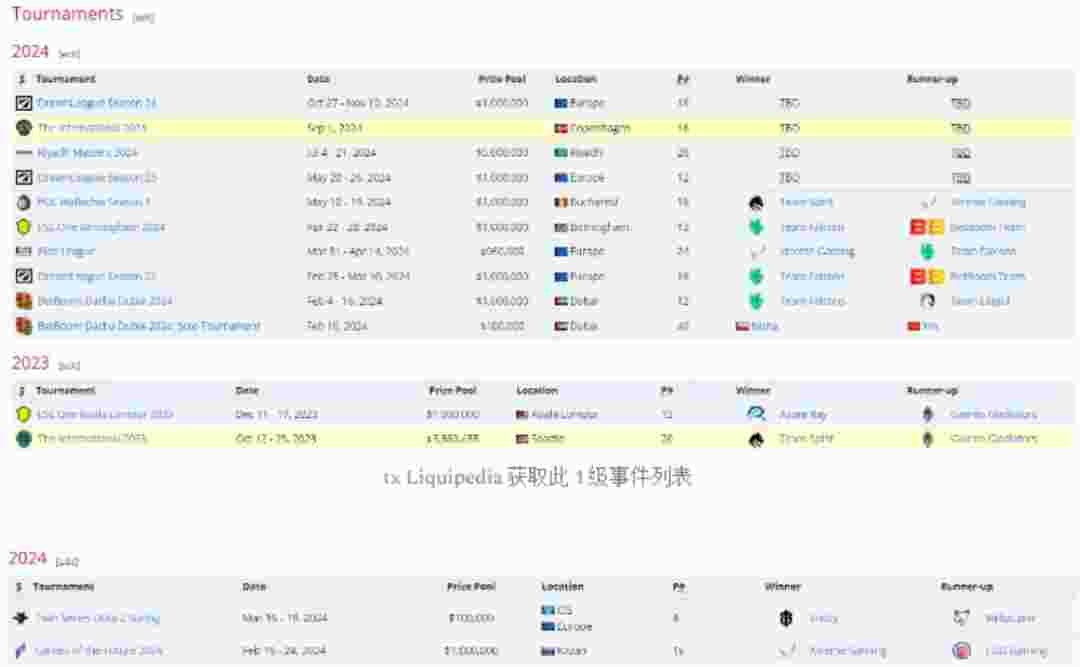Open the PGL Wallachia Season 1 link
Viewport: 1080px width, 667px height.
click(x=94, y=203)
